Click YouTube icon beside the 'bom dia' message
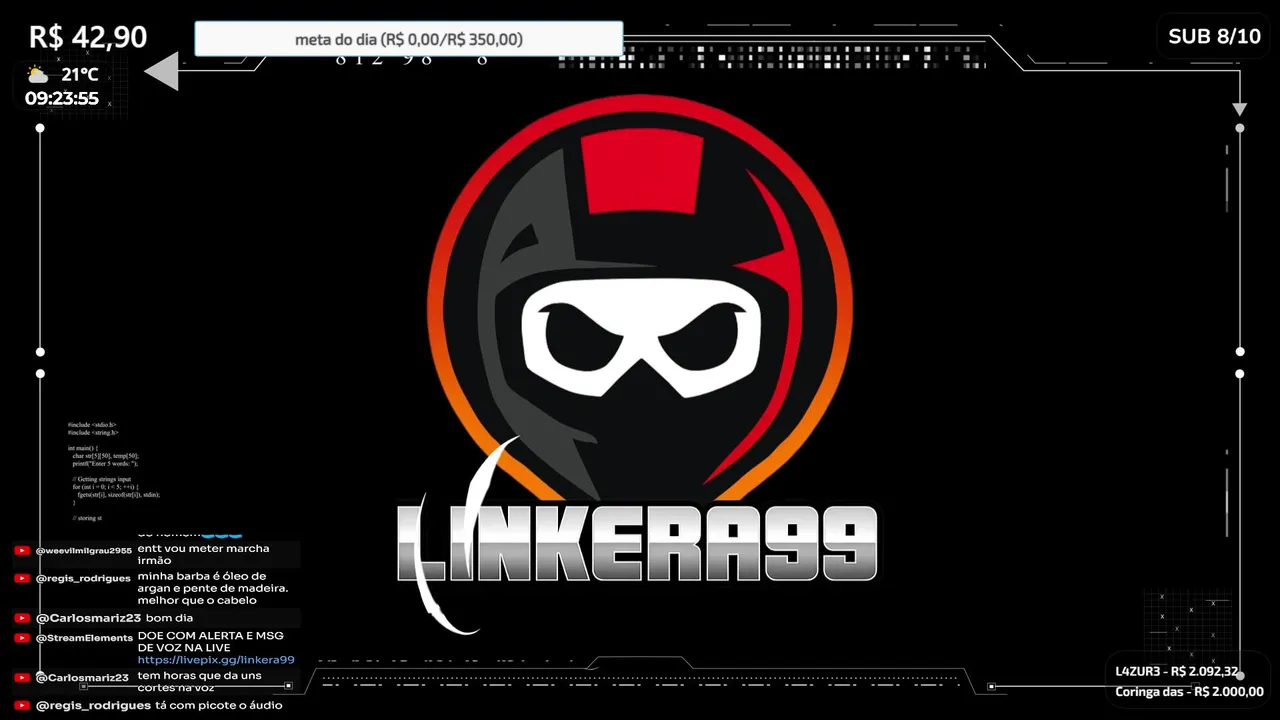 [x=22, y=618]
